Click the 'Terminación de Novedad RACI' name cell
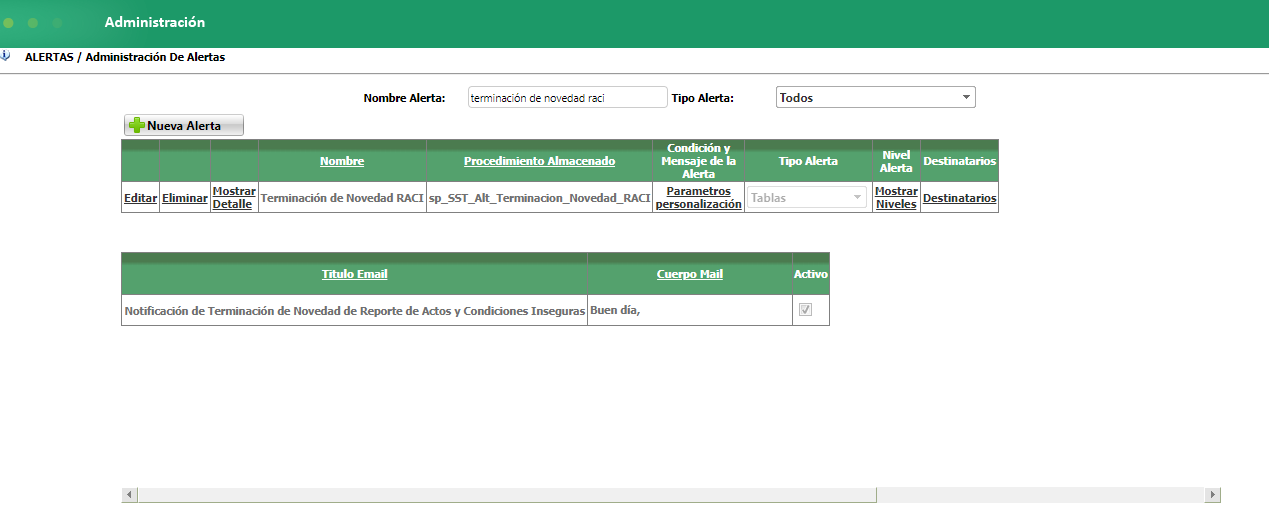This screenshot has width=1269, height=515. coord(342,198)
